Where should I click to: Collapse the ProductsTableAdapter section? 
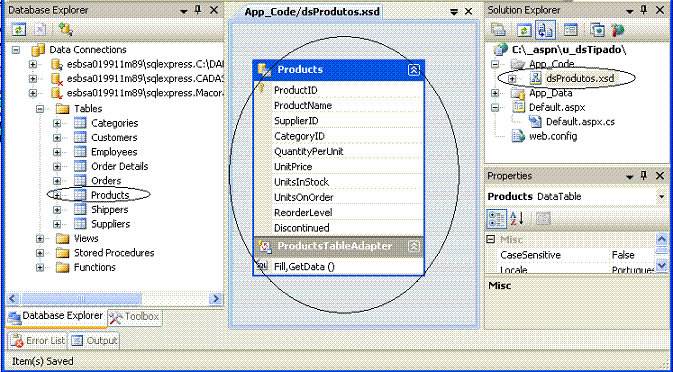pyautogui.click(x=414, y=246)
